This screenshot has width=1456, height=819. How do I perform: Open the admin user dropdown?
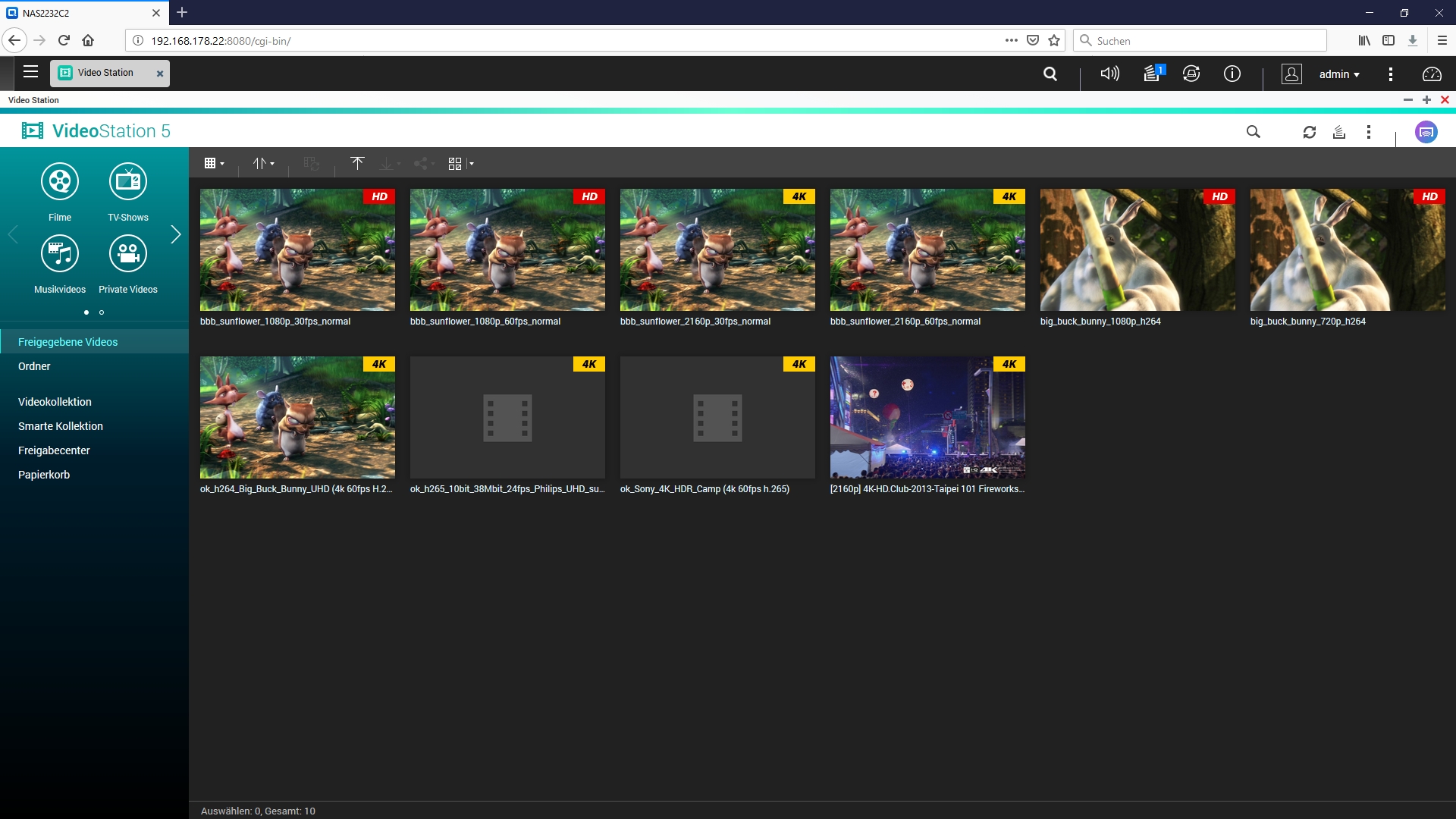click(1338, 74)
